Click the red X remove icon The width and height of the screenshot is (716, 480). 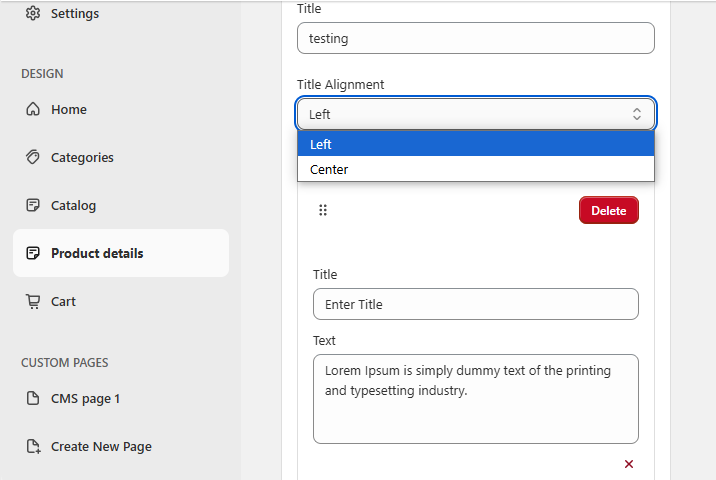(x=629, y=464)
